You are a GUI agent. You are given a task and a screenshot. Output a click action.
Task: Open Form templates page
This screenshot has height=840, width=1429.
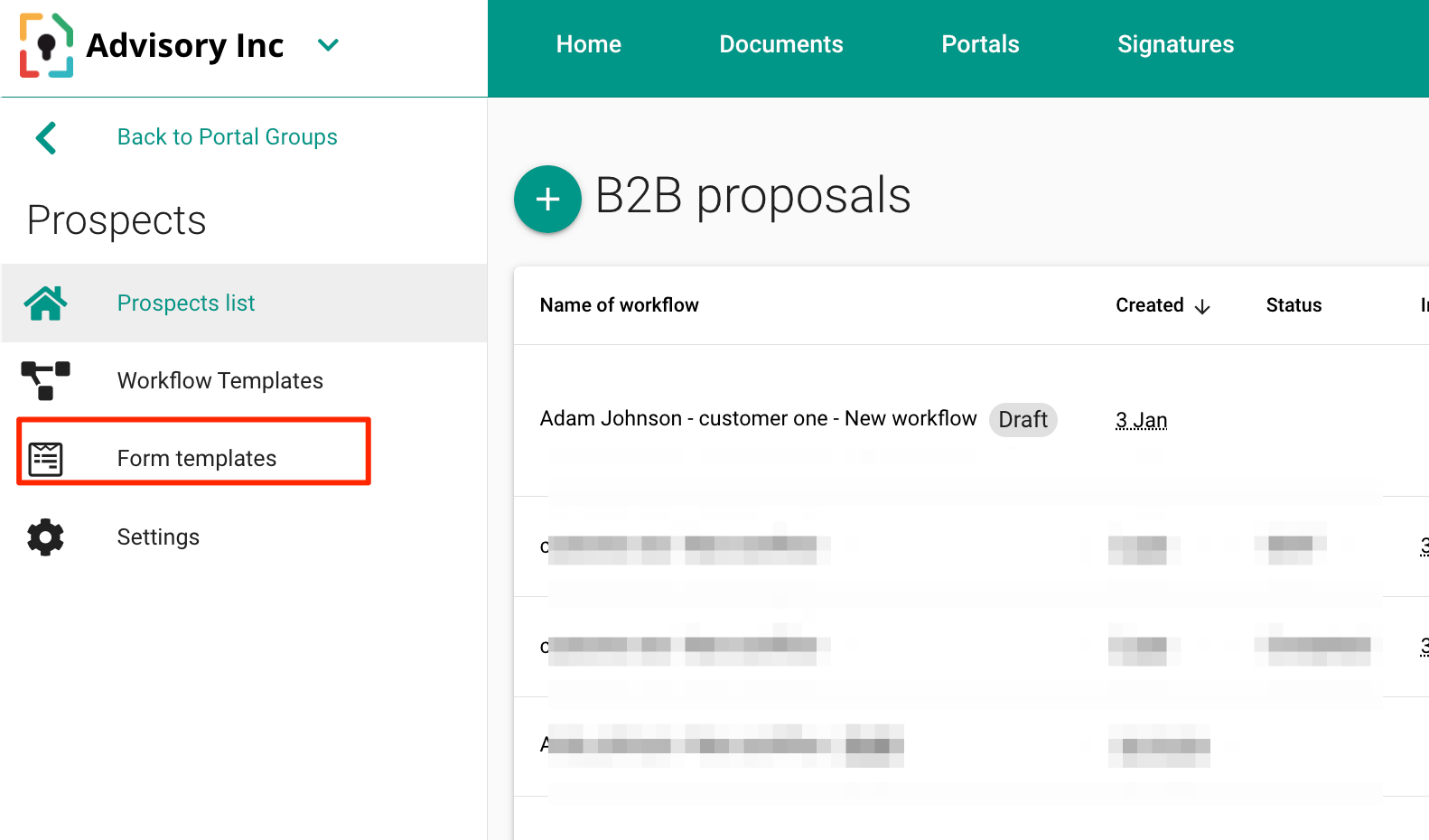[x=197, y=459]
